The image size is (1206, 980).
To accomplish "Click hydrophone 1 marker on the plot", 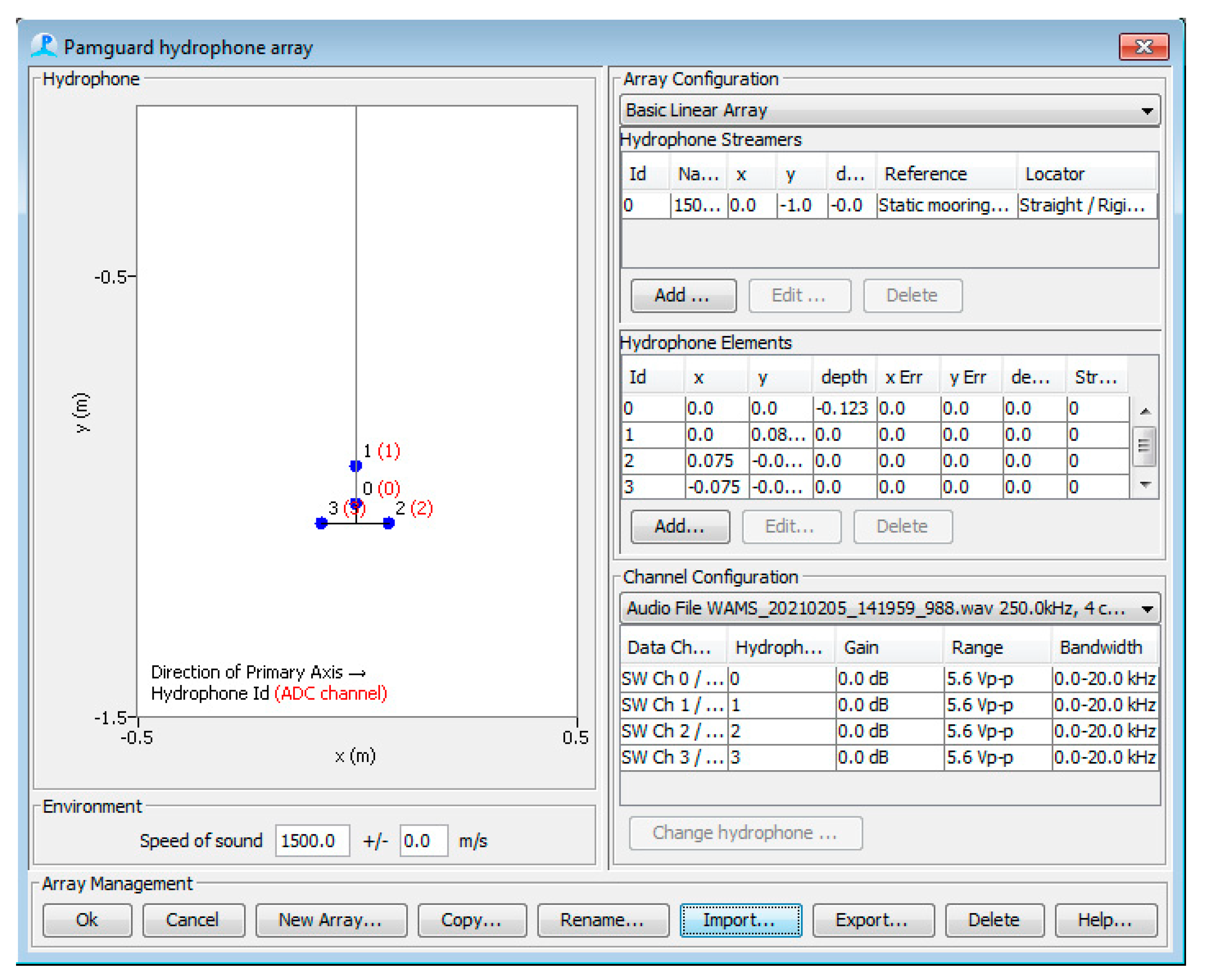I will coord(355,466).
